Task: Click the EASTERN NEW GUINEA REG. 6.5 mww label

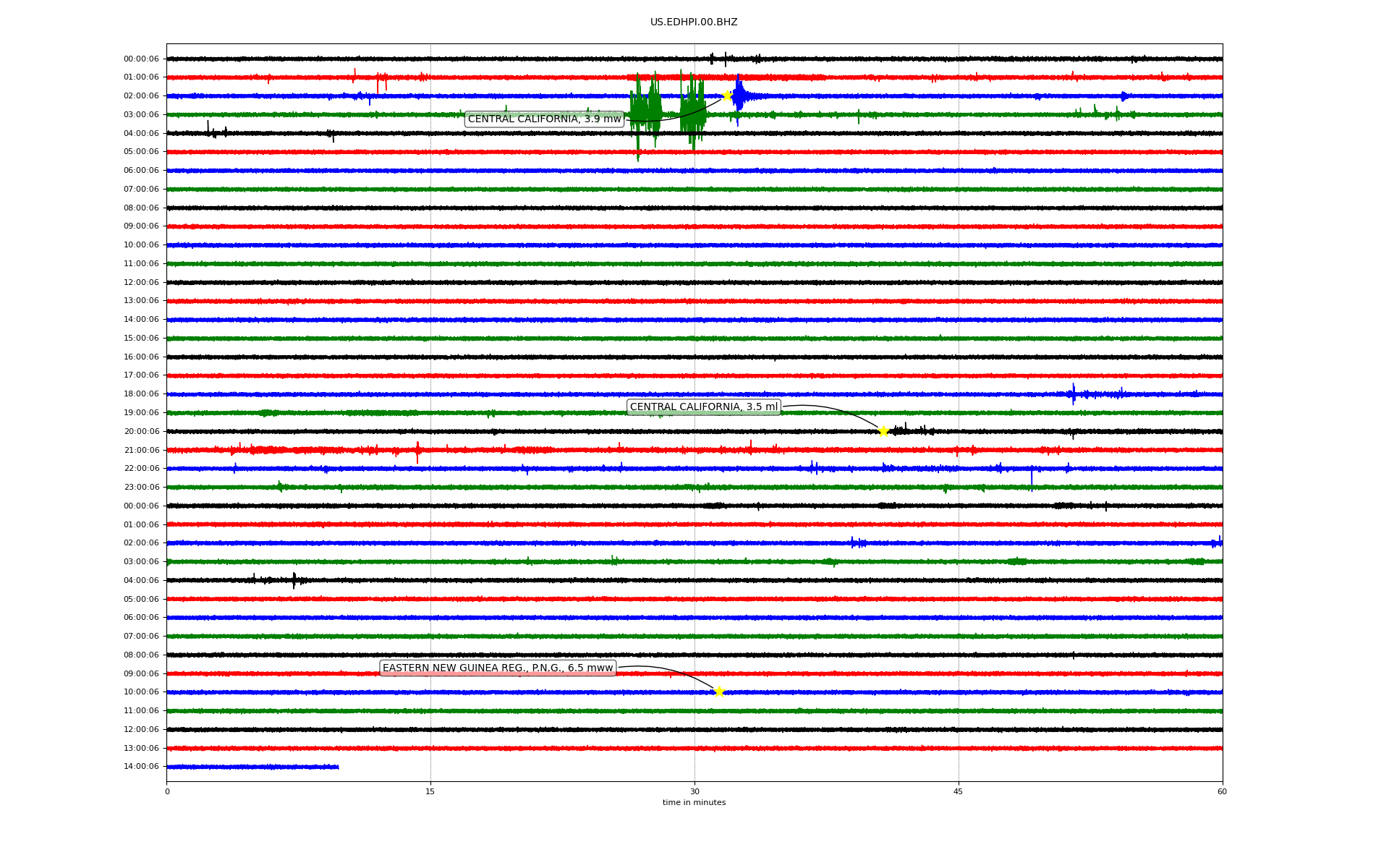Action: (x=498, y=668)
